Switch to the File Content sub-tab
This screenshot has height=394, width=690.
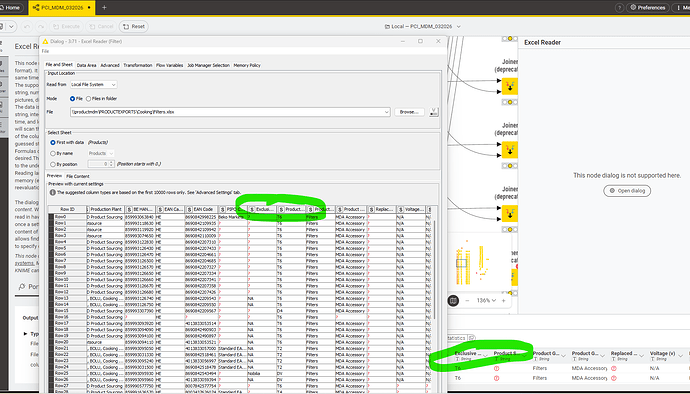(77, 176)
